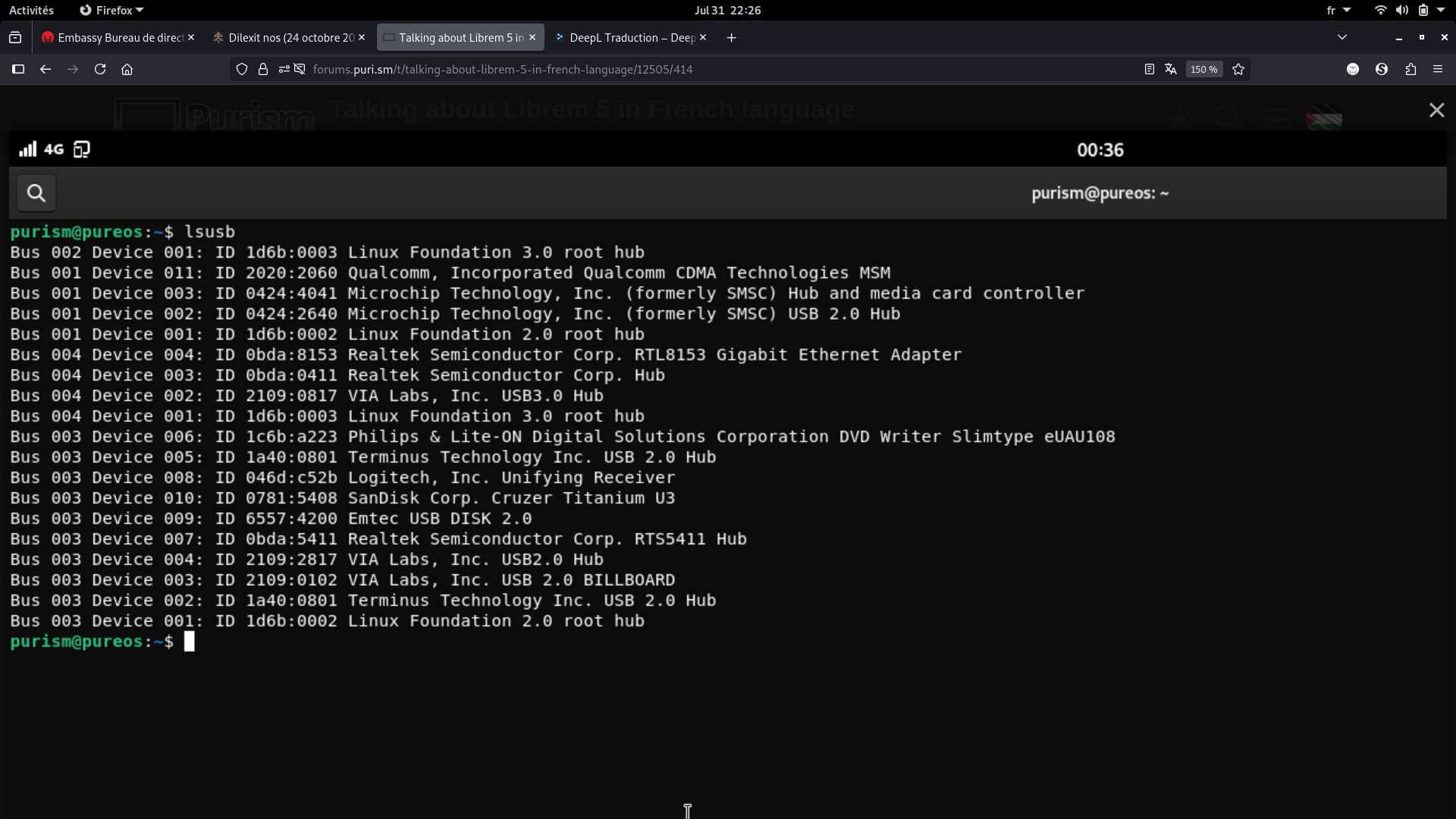Open the clock and calendar panel
Screen dimensions: 1456x819
point(727,10)
